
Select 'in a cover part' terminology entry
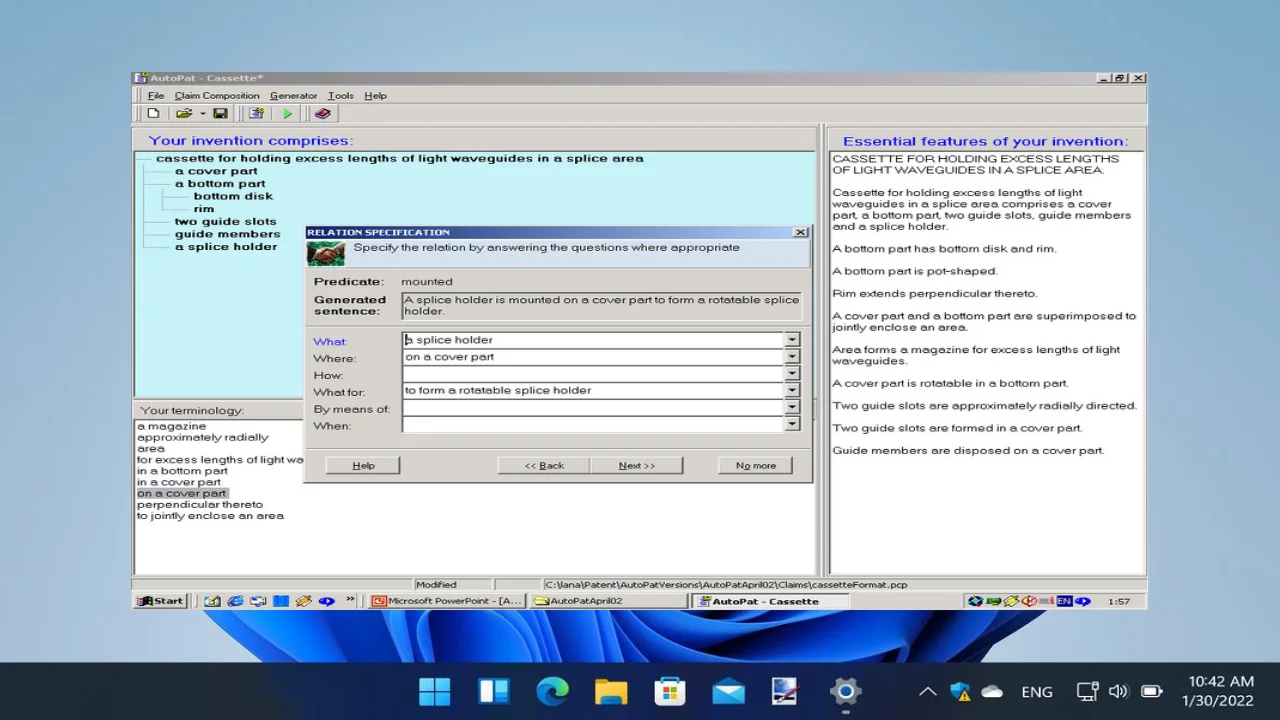[x=179, y=482]
